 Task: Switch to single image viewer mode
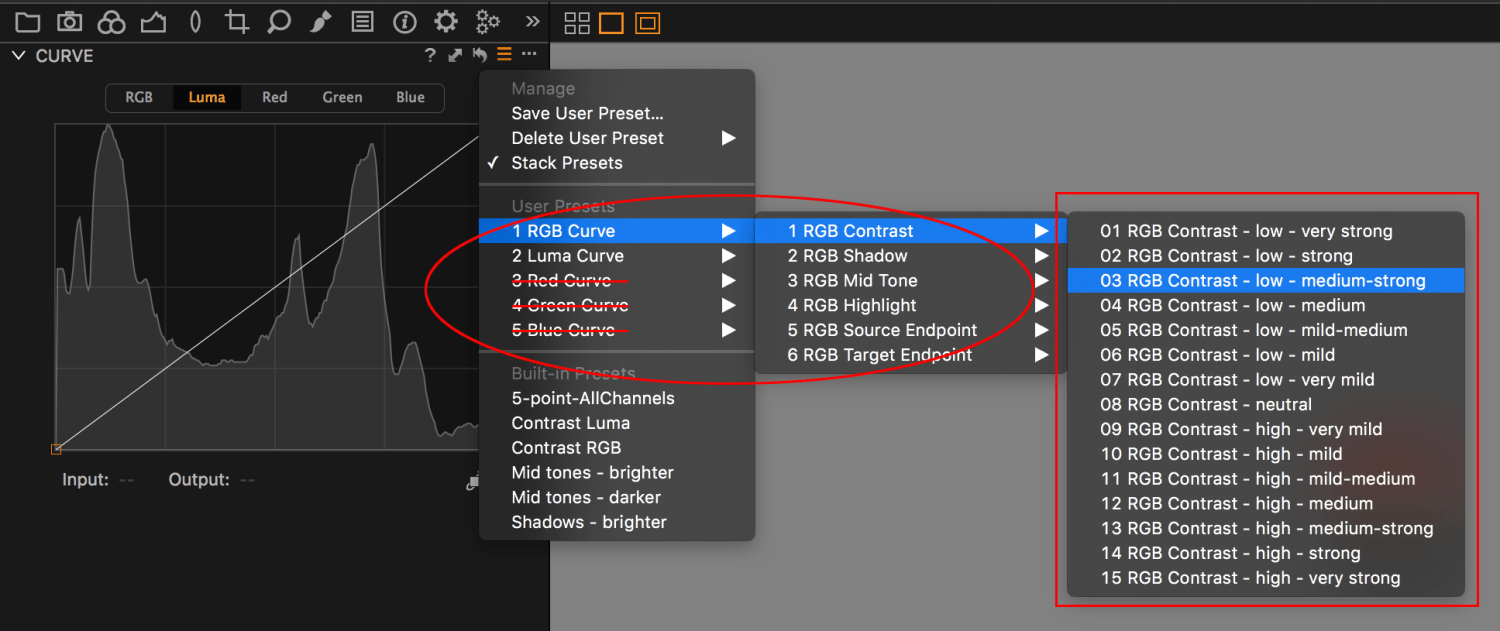[612, 22]
